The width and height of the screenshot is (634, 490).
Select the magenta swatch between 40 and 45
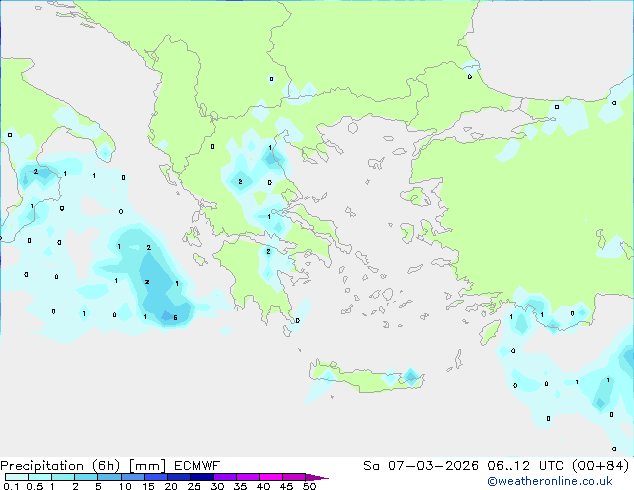[x=271, y=477]
